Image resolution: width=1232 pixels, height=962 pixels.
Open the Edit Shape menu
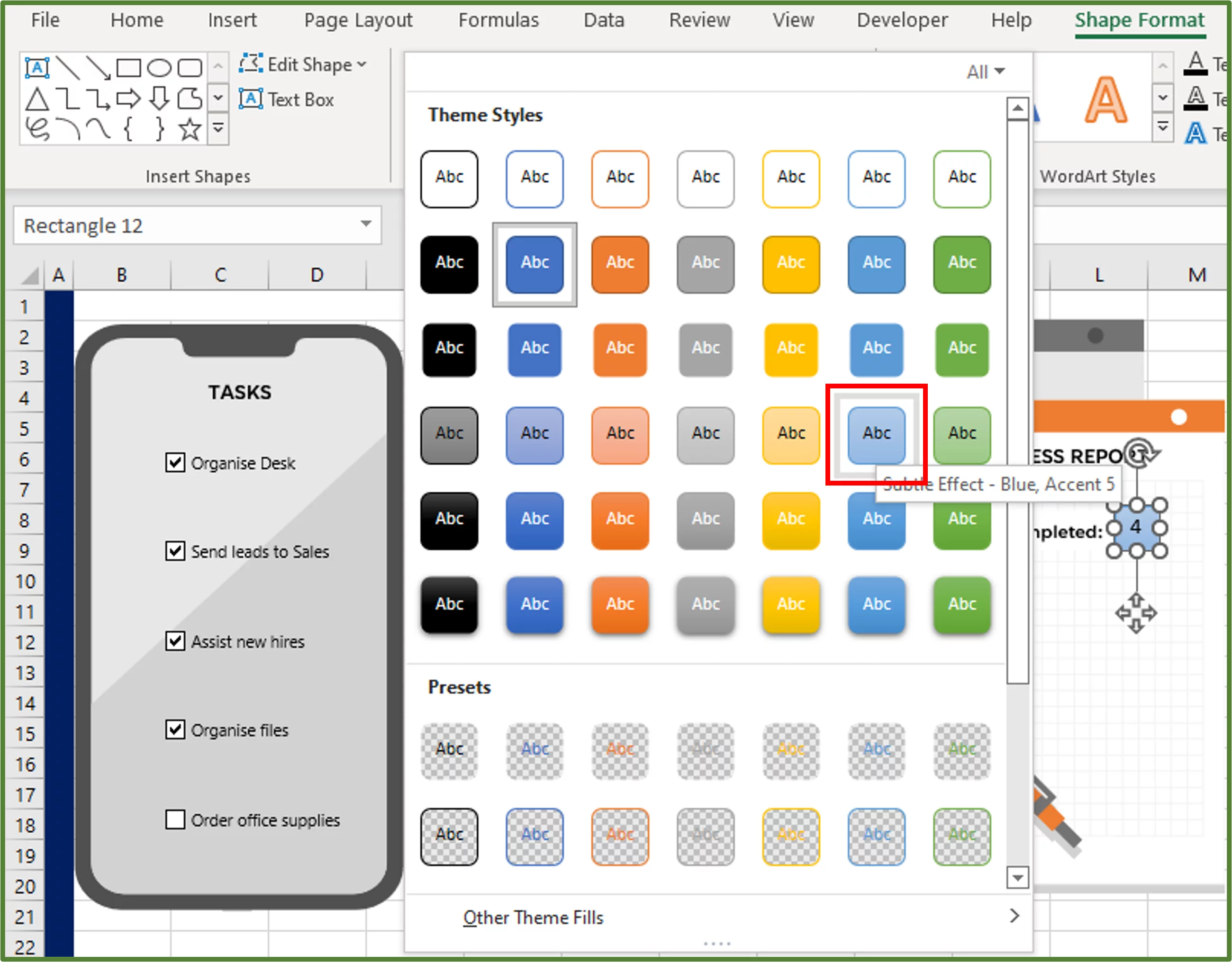[x=305, y=64]
